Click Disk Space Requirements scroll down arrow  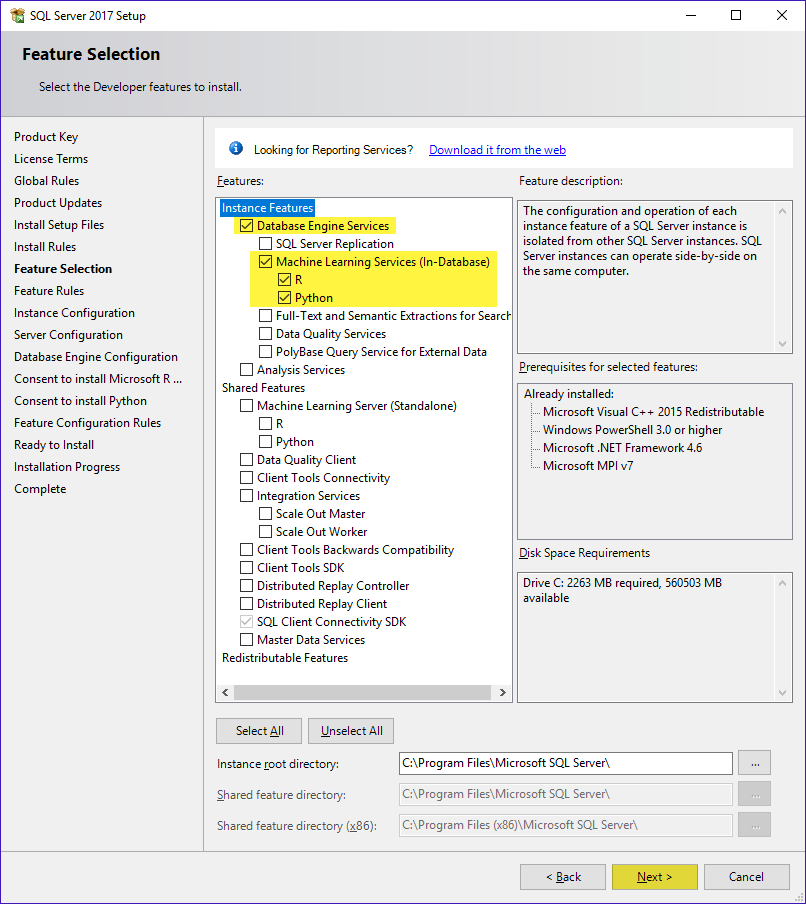[782, 692]
